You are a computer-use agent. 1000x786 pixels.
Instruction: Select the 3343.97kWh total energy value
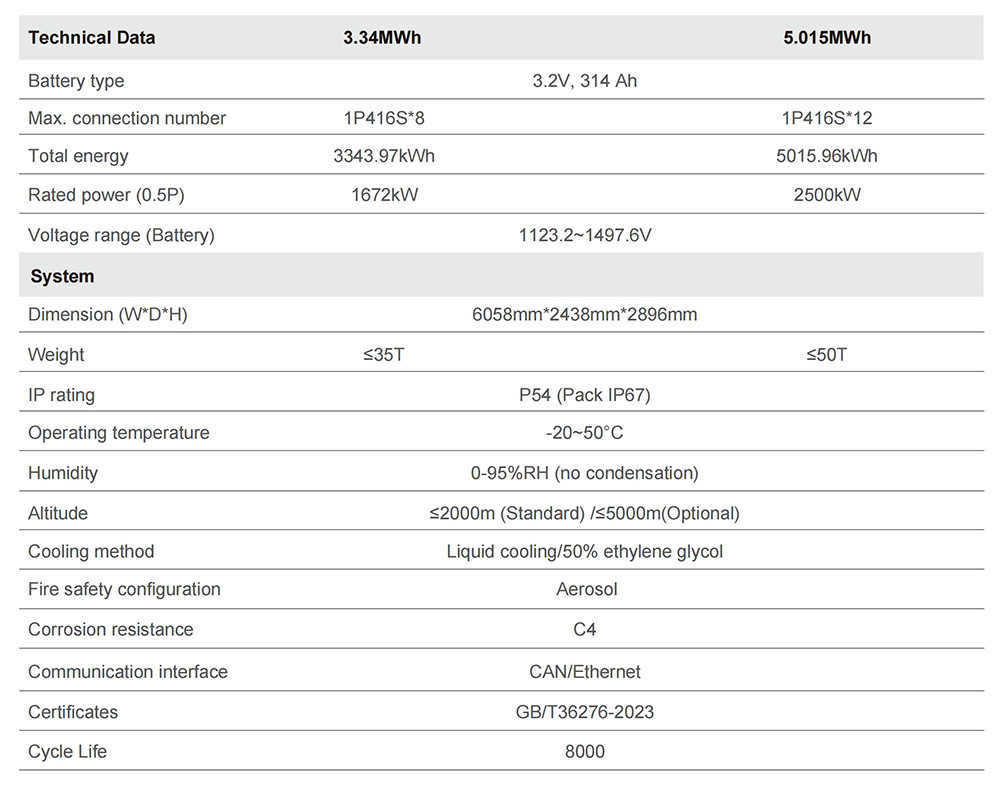[384, 156]
